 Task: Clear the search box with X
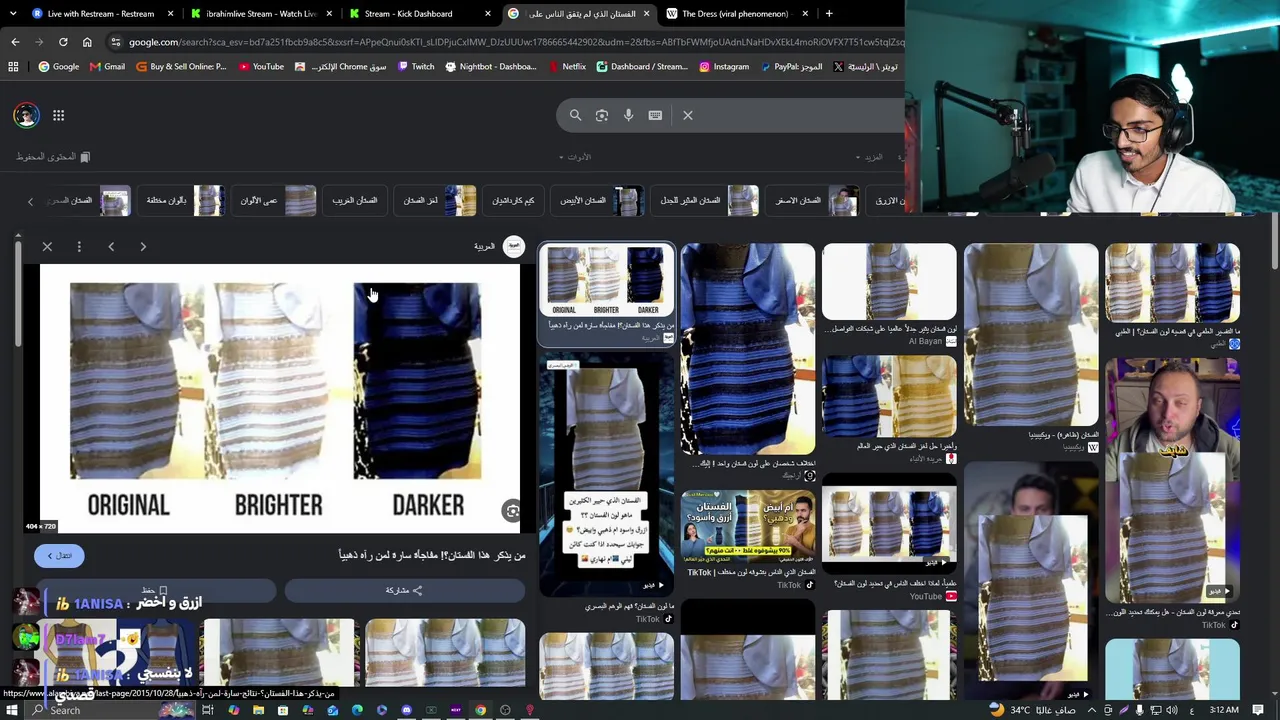(x=688, y=115)
